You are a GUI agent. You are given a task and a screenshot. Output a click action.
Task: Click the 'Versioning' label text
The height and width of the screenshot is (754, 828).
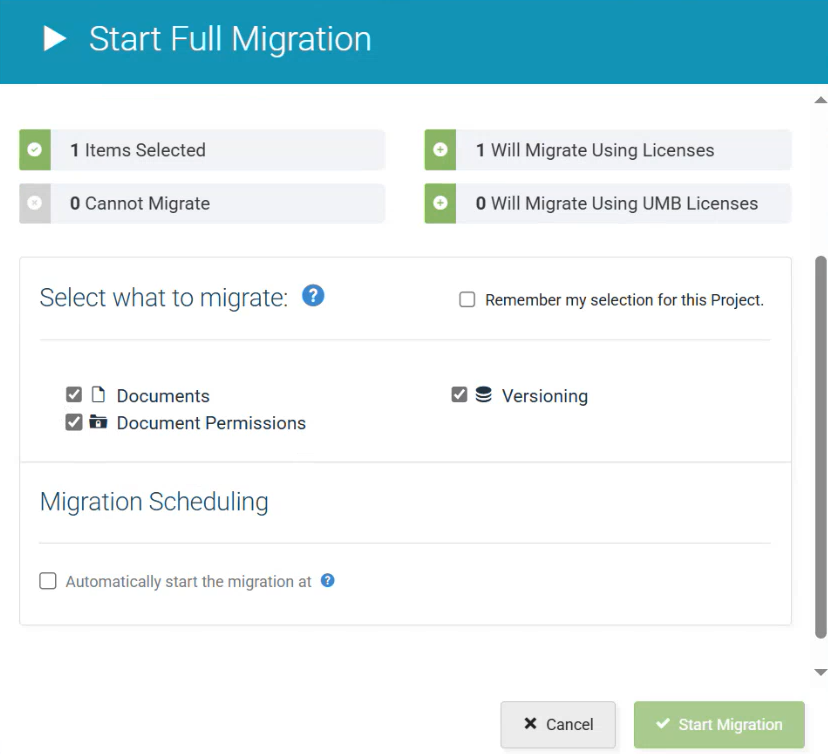[x=545, y=396]
